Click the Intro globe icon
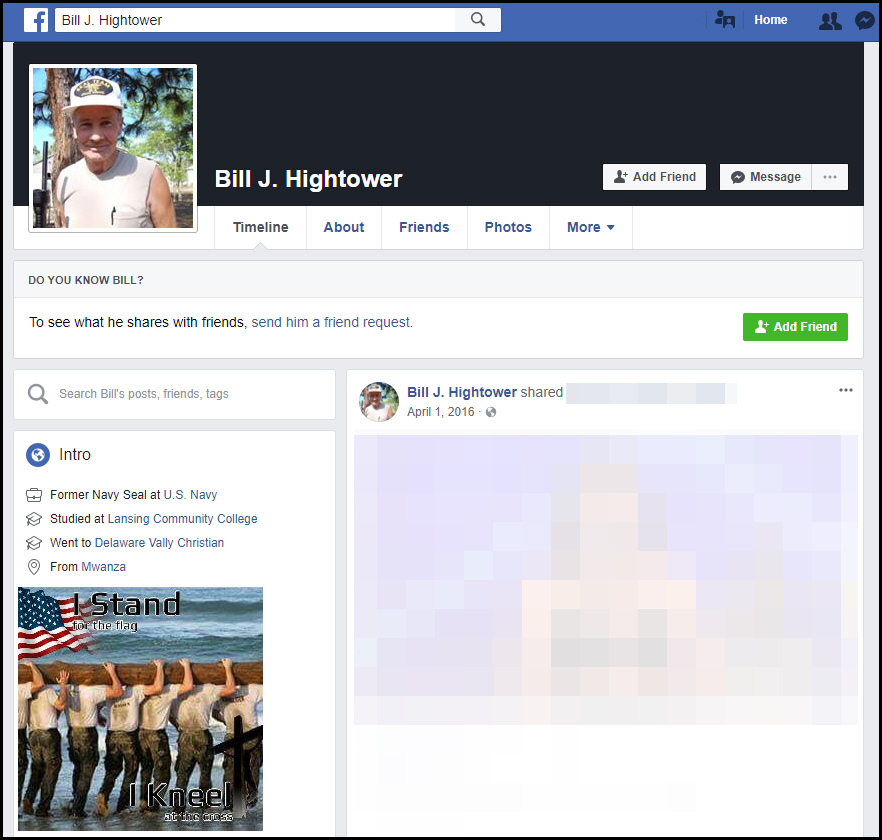 (38, 455)
